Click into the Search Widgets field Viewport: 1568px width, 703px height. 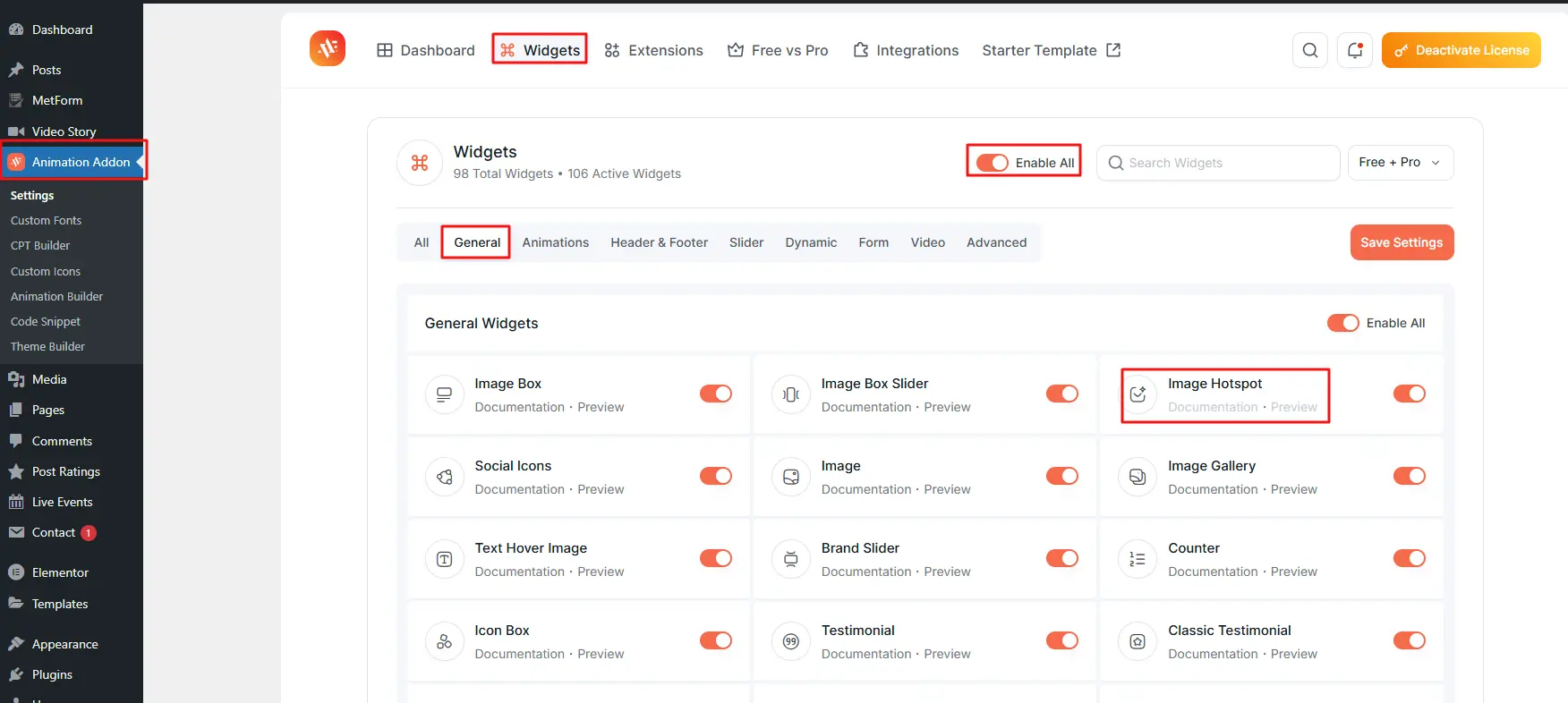tap(1218, 163)
